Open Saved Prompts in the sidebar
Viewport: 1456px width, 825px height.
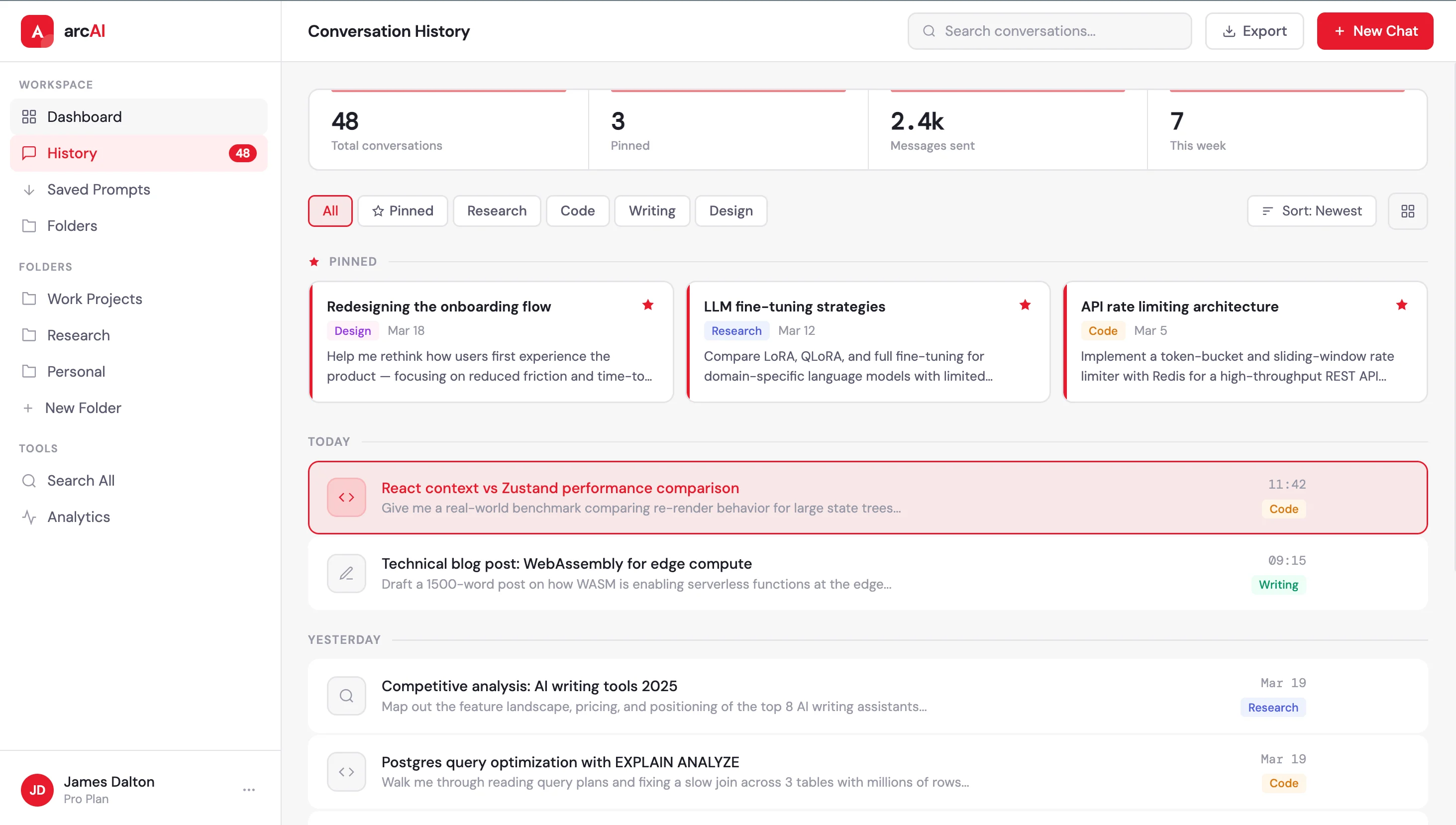point(139,189)
